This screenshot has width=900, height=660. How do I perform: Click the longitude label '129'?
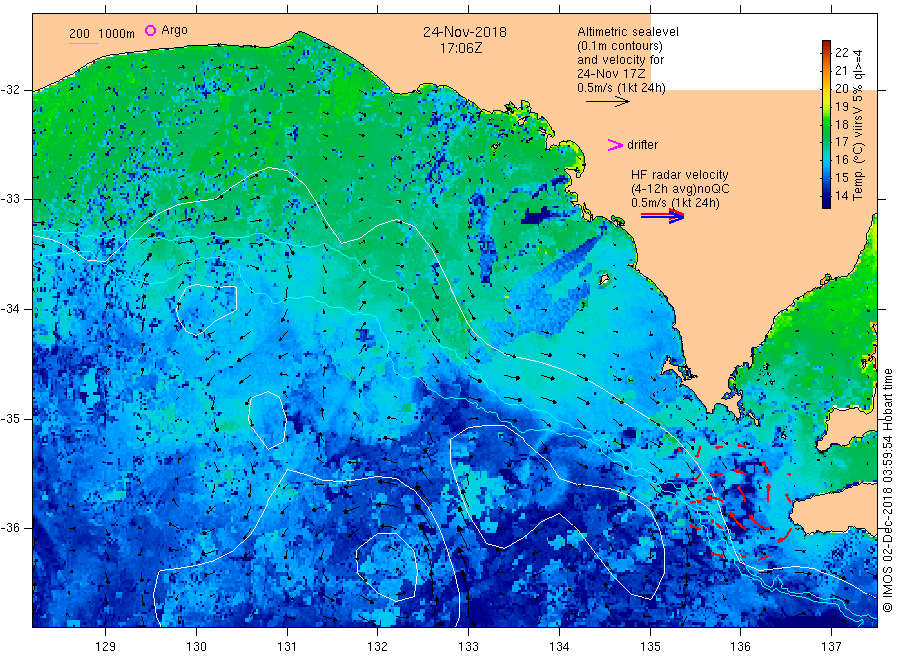(x=106, y=647)
